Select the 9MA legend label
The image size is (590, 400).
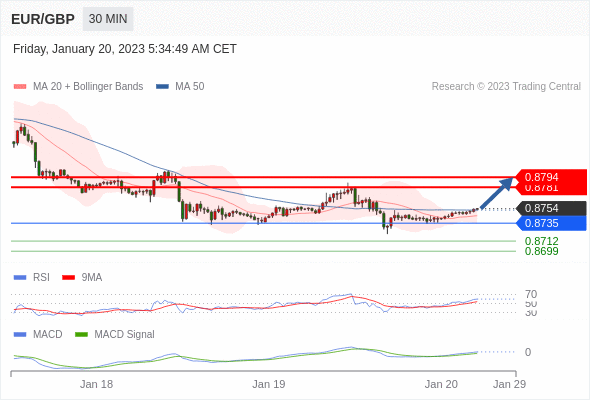92,278
